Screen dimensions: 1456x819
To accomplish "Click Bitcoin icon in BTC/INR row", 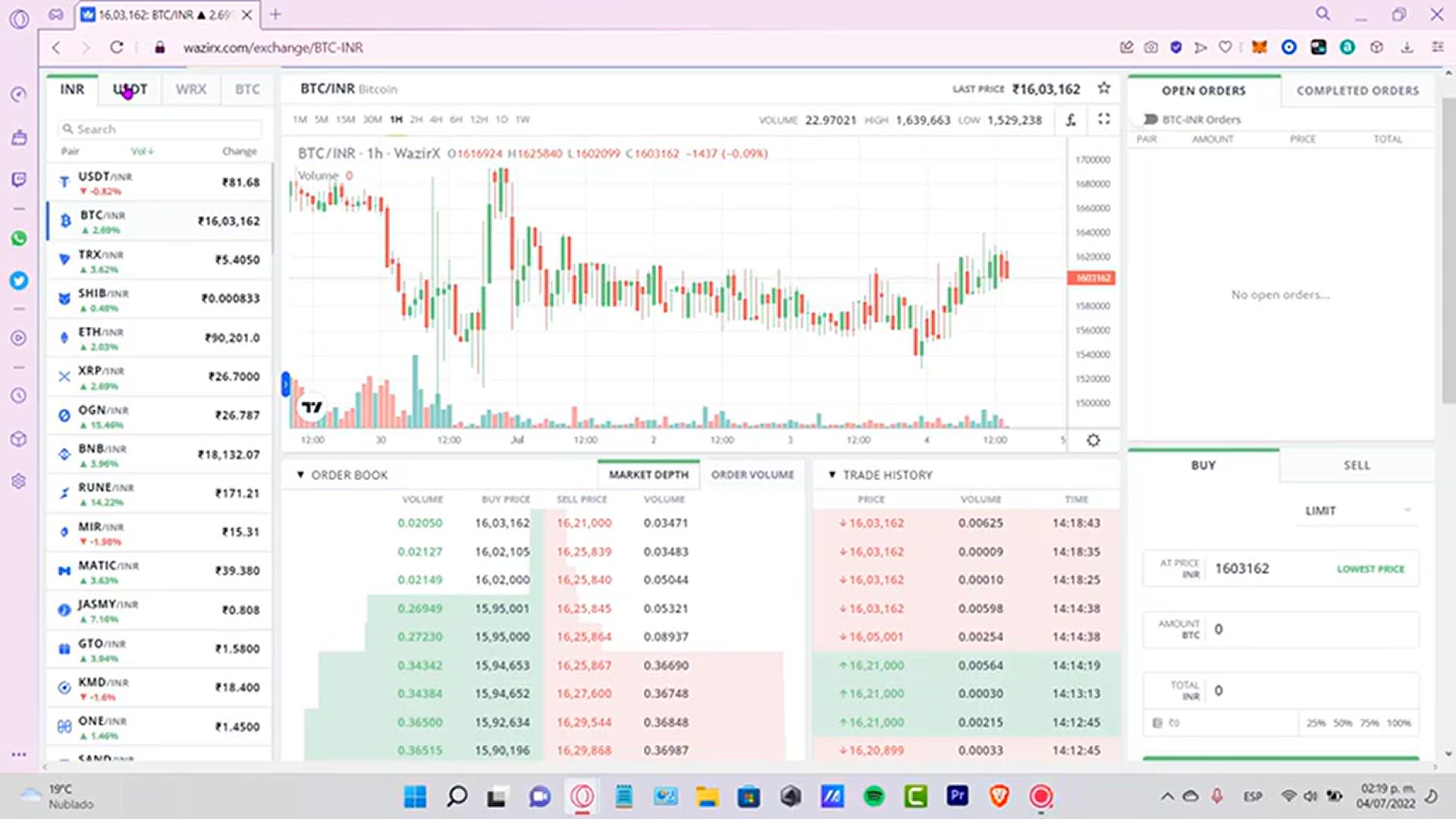I will point(65,221).
